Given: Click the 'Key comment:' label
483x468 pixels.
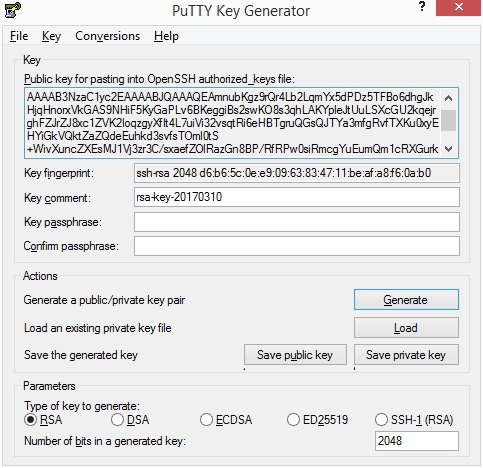Looking at the screenshot, I should [x=57, y=198].
